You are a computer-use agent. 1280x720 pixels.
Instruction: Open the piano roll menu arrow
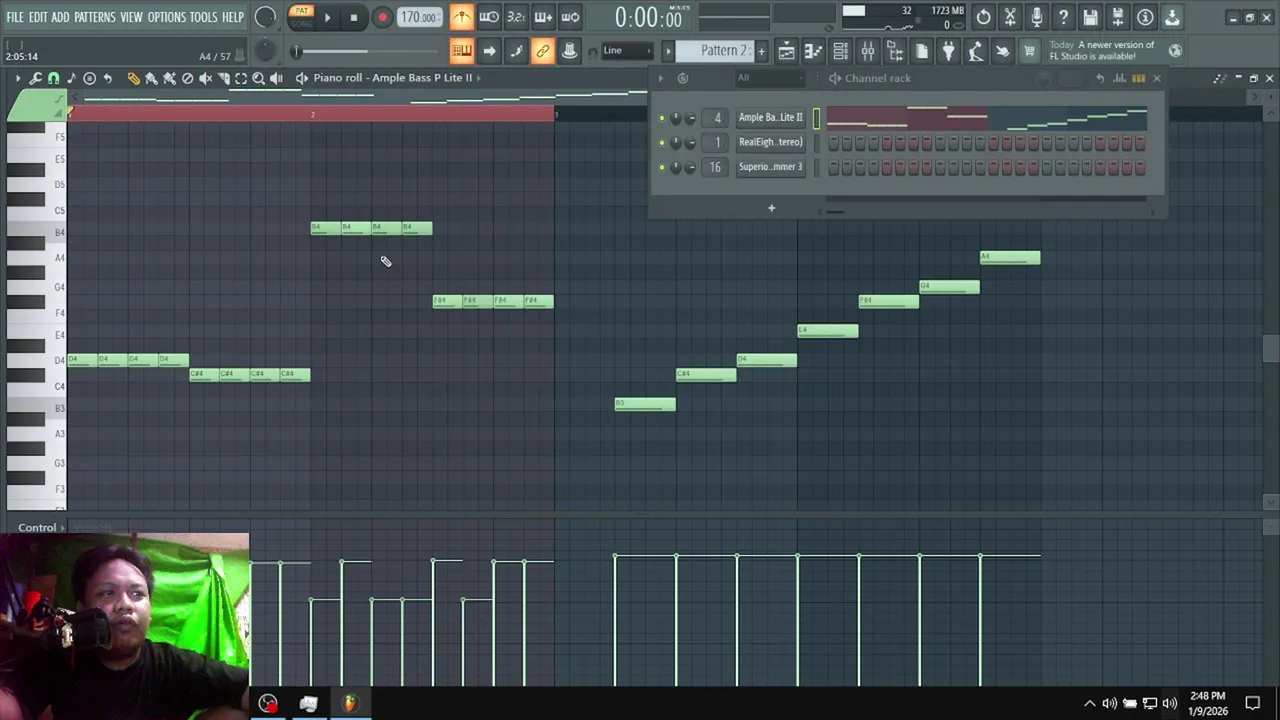pos(17,78)
